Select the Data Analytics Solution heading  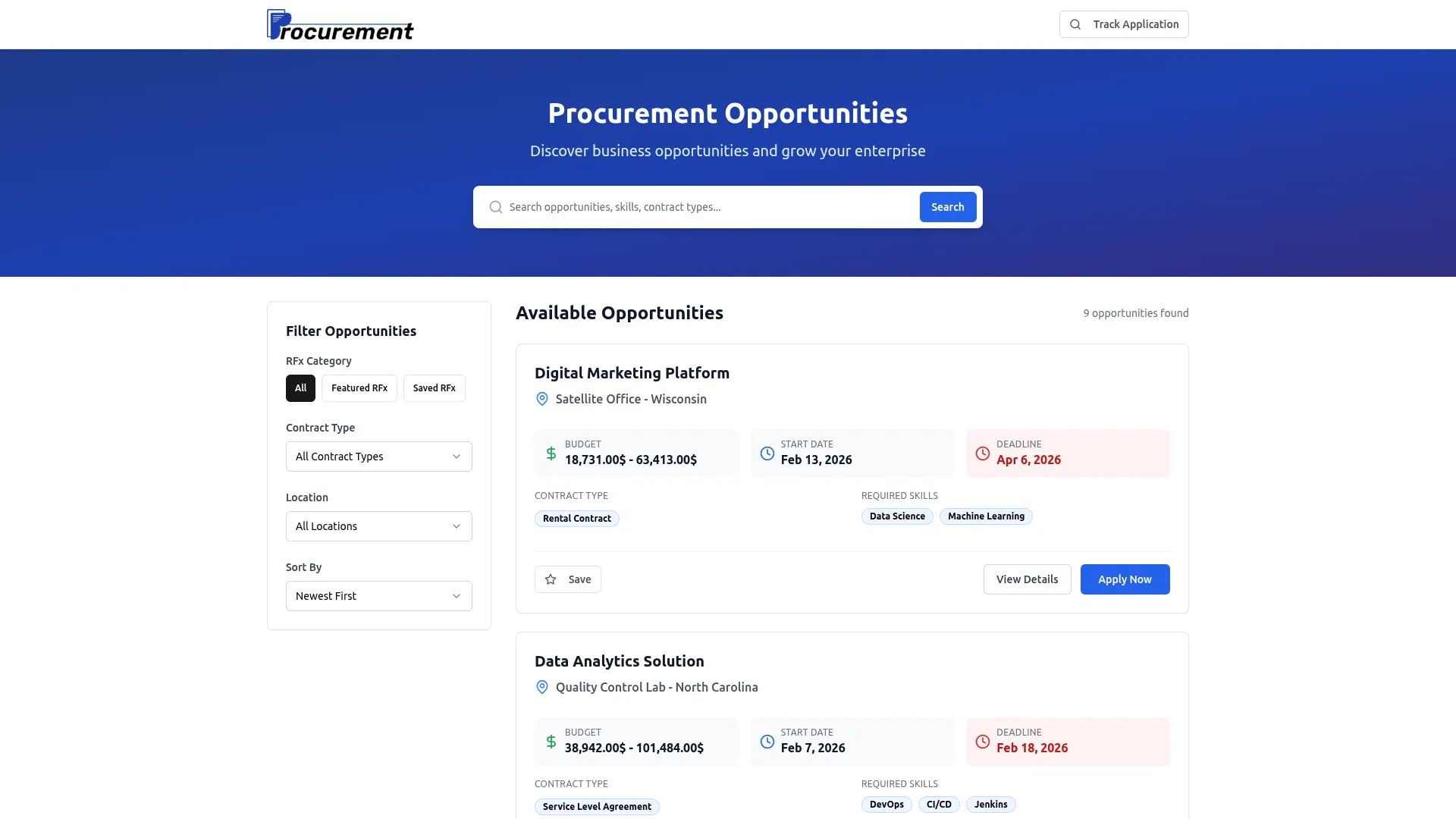pyautogui.click(x=619, y=661)
